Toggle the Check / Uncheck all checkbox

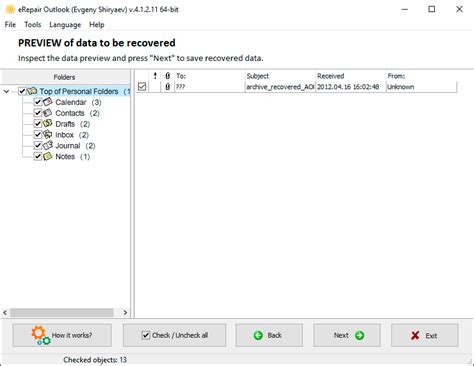tap(146, 335)
